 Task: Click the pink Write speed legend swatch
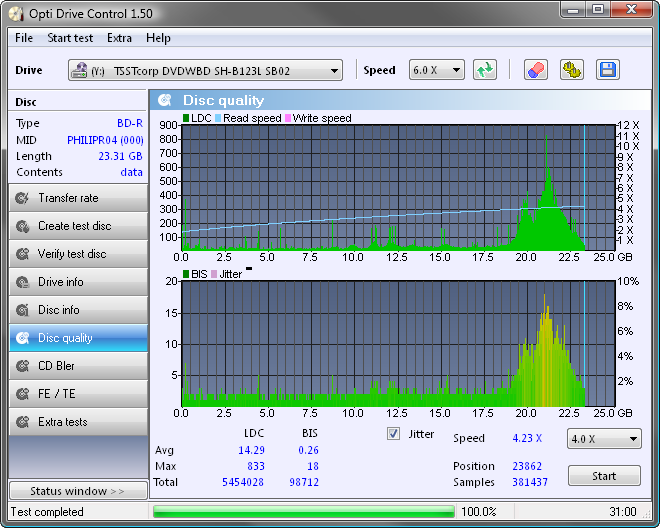[x=288, y=118]
